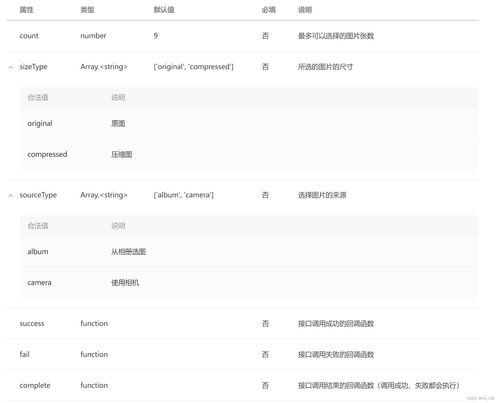This screenshot has width=499, height=403.
Task: Click the 原图 description for original
Action: 118,123
